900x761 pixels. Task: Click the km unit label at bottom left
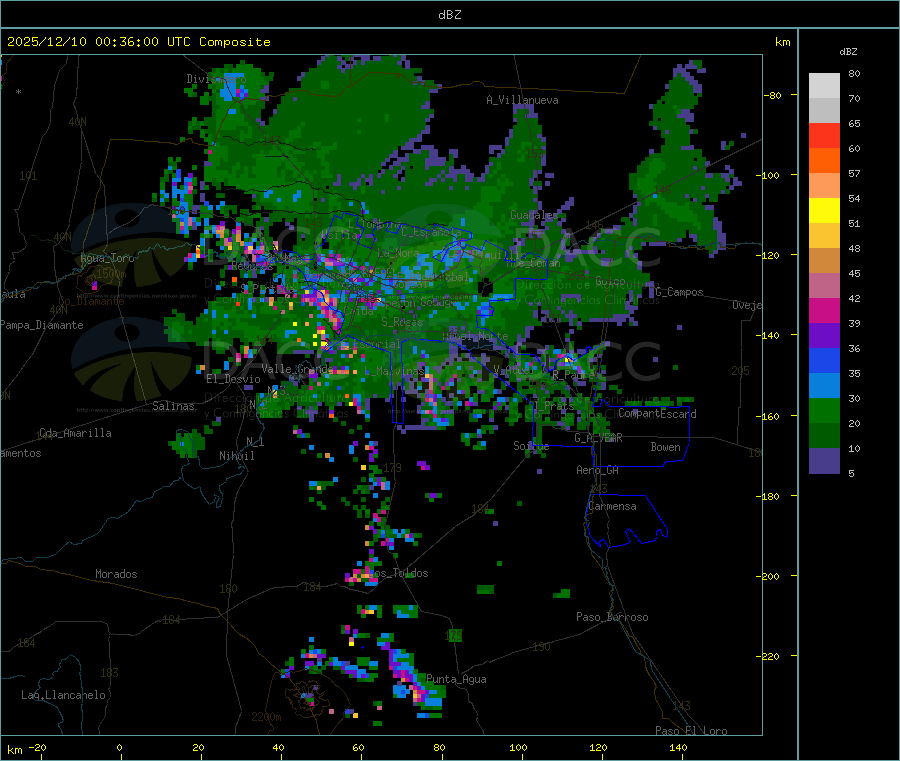pos(15,750)
